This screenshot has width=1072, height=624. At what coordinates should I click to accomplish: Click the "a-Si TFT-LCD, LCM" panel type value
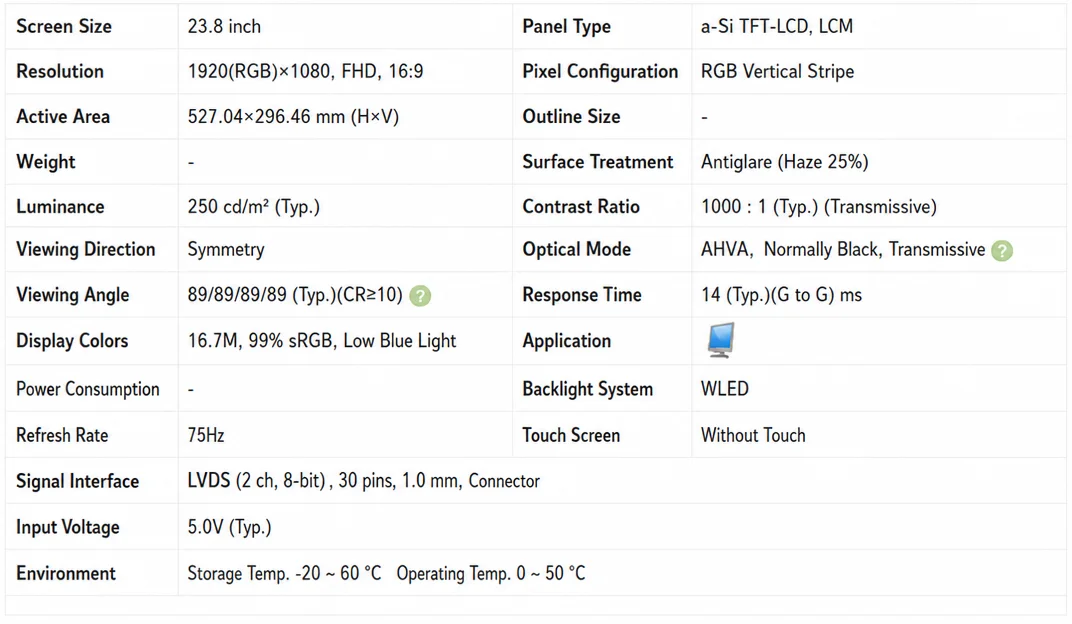point(777,27)
